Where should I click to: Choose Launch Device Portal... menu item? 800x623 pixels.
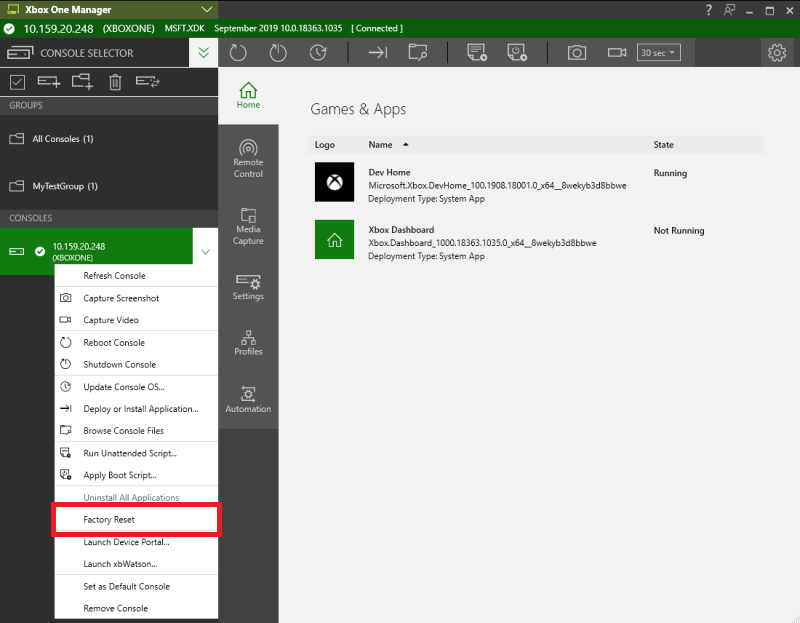click(x=136, y=542)
